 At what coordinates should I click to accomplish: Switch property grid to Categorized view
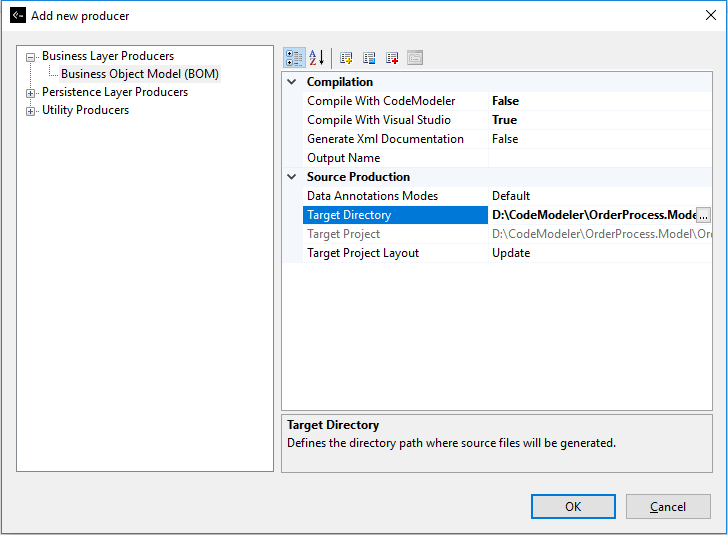[x=294, y=58]
